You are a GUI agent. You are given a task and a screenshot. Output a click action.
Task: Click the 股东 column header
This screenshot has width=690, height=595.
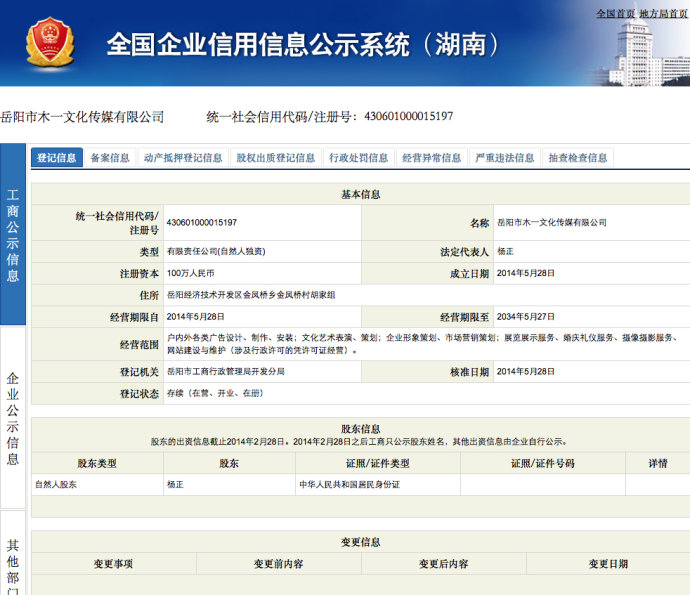(229, 463)
